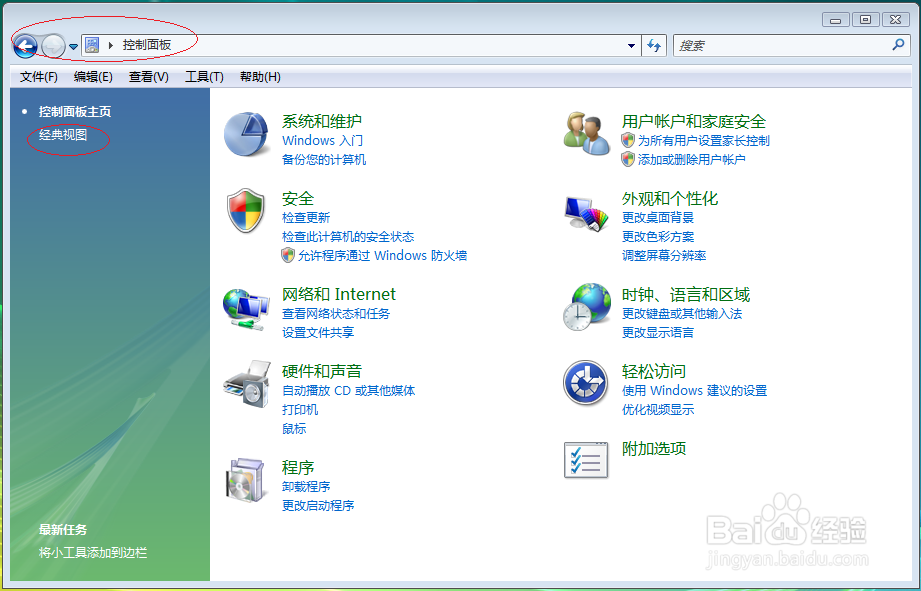Open 硬件和声音 heading link
This screenshot has width=921, height=591.
(x=322, y=371)
